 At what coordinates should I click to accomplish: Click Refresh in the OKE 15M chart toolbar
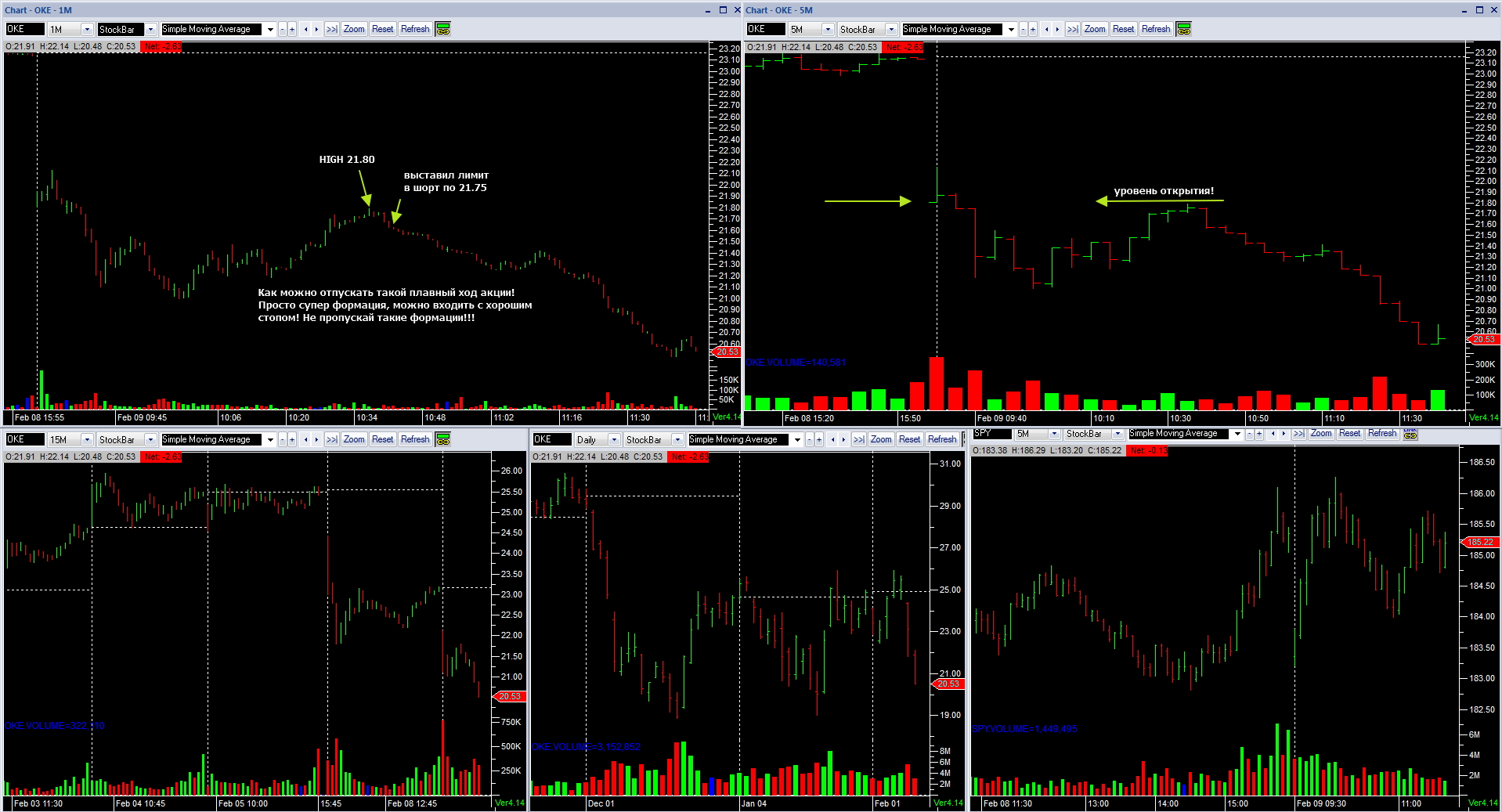tap(415, 439)
